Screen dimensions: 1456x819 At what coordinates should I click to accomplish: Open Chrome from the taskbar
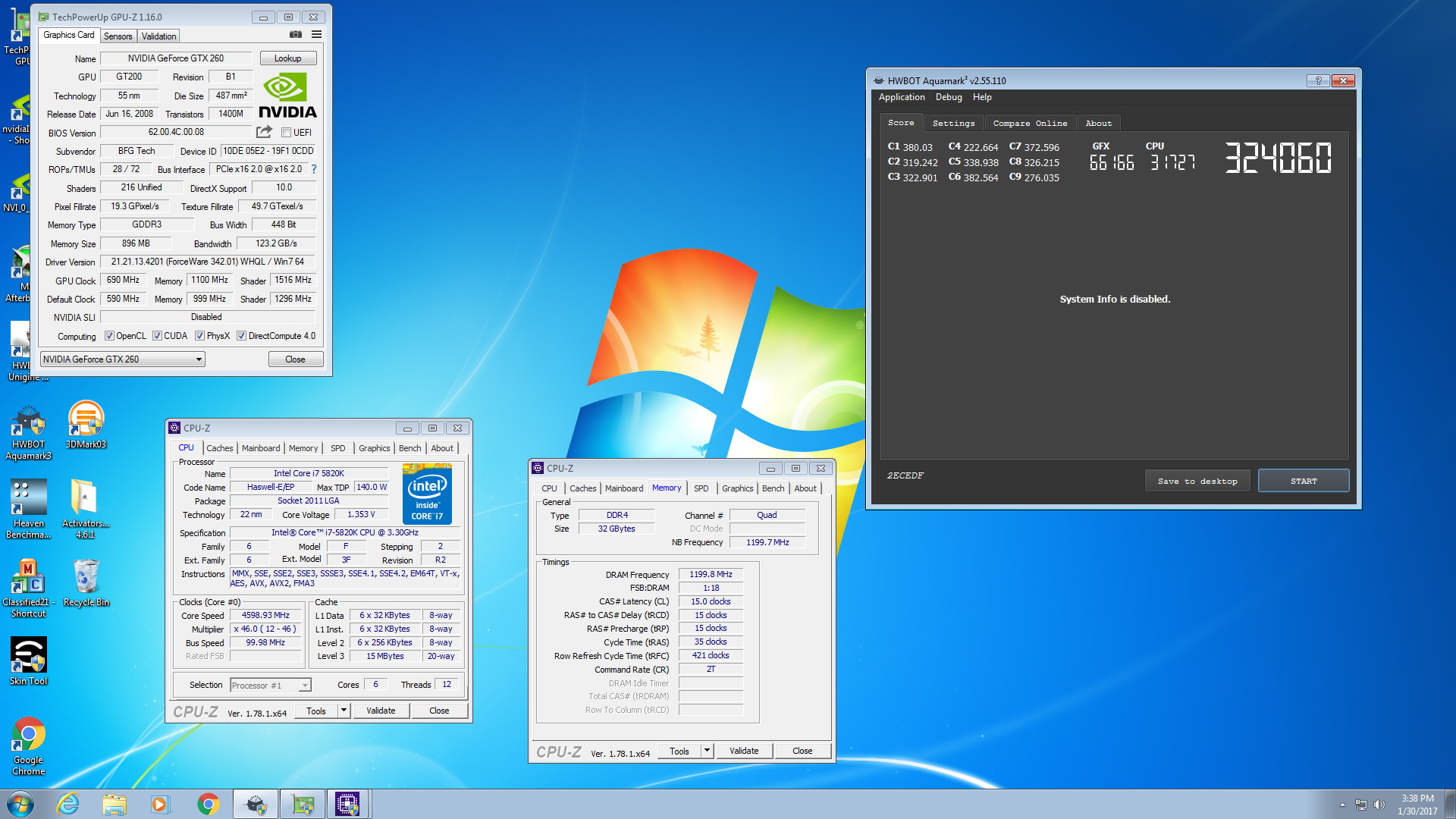pyautogui.click(x=208, y=804)
